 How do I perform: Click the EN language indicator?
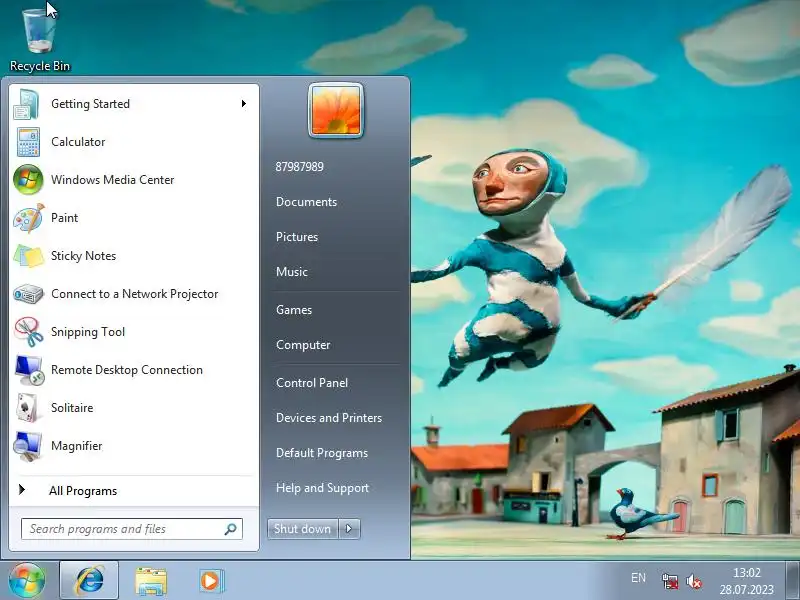tap(638, 578)
